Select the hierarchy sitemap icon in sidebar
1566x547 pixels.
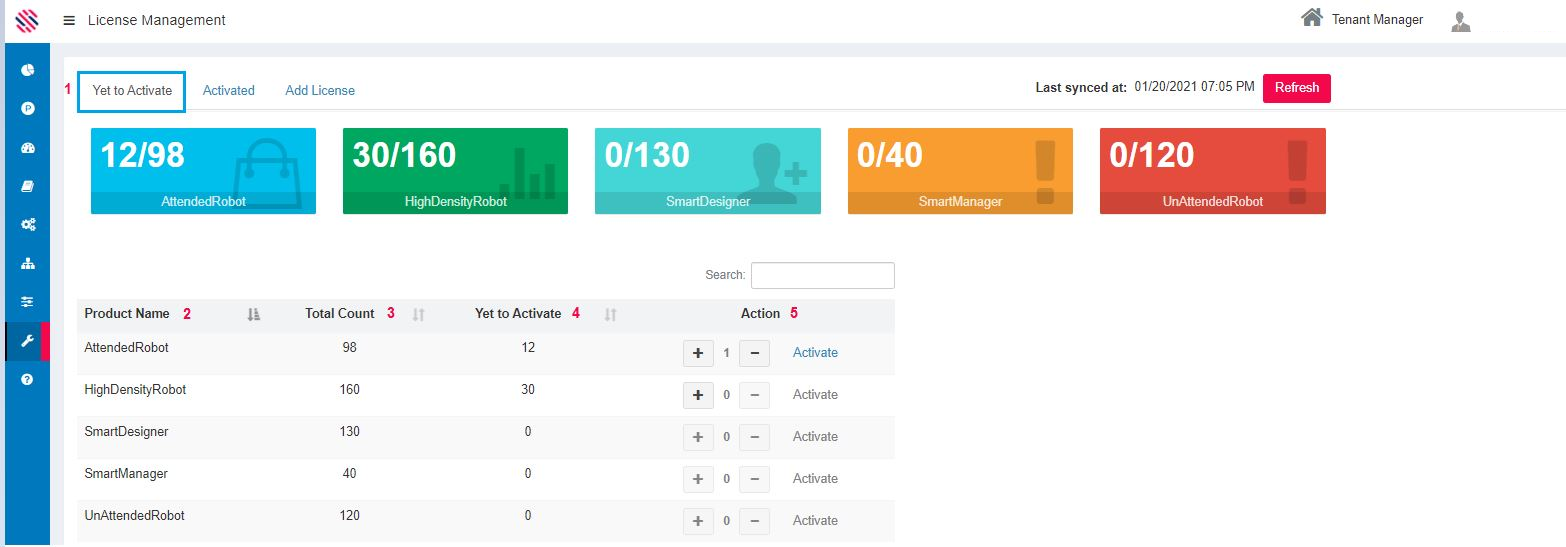pos(28,264)
